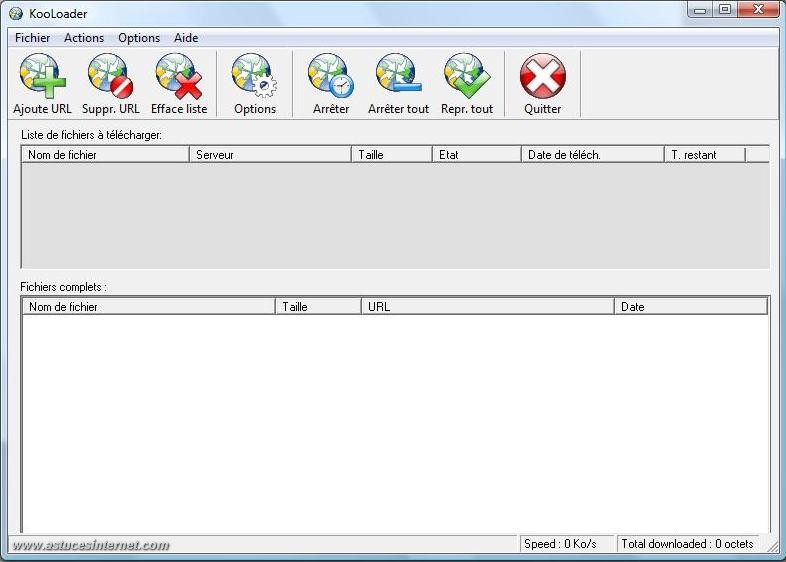Click the Repr. tout checkmark icon
The height and width of the screenshot is (562, 786).
467,76
